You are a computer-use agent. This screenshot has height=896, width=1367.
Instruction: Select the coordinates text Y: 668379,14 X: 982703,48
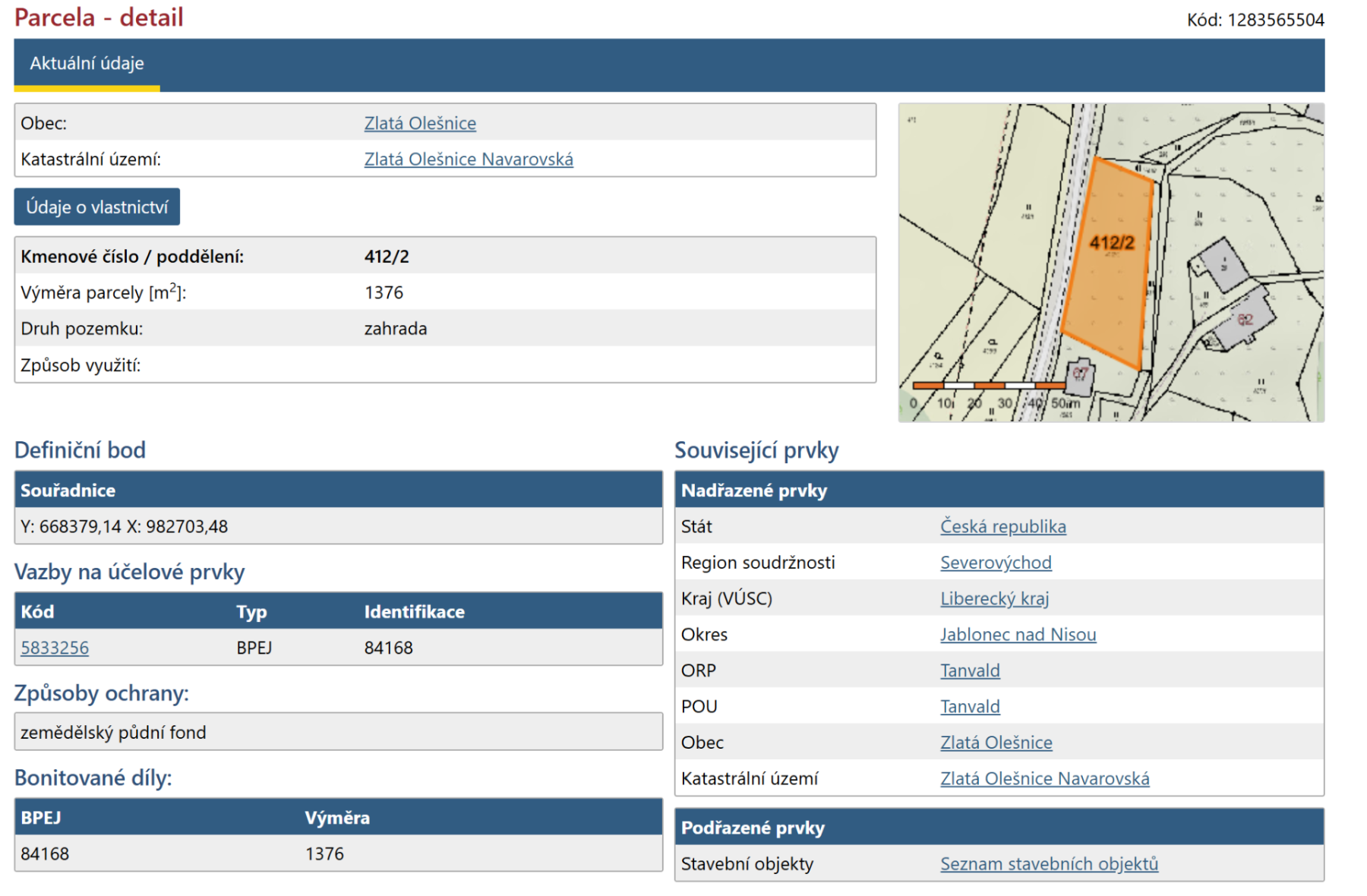pos(125,526)
